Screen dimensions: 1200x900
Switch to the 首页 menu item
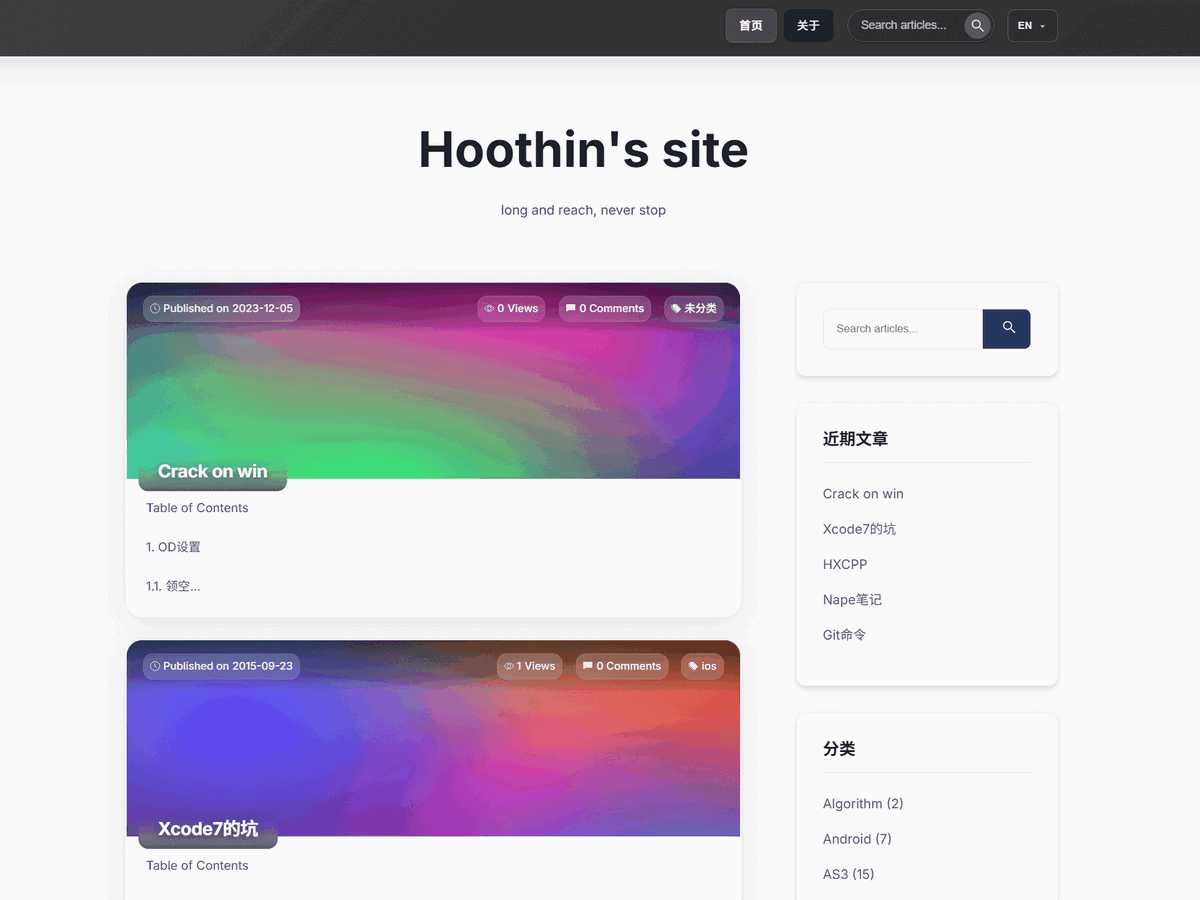[x=751, y=25]
